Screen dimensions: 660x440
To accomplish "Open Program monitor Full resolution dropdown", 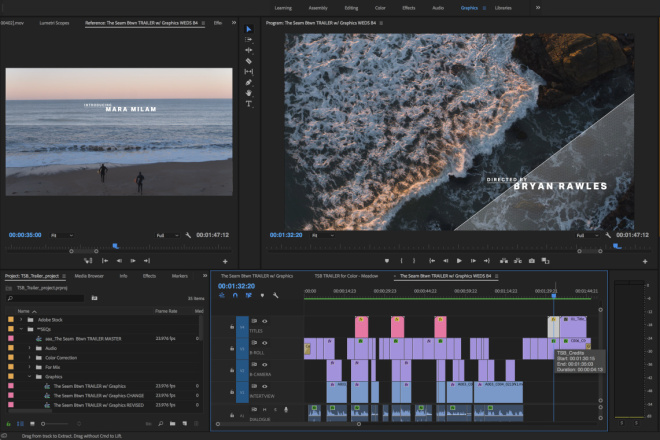I will pyautogui.click(x=587, y=235).
